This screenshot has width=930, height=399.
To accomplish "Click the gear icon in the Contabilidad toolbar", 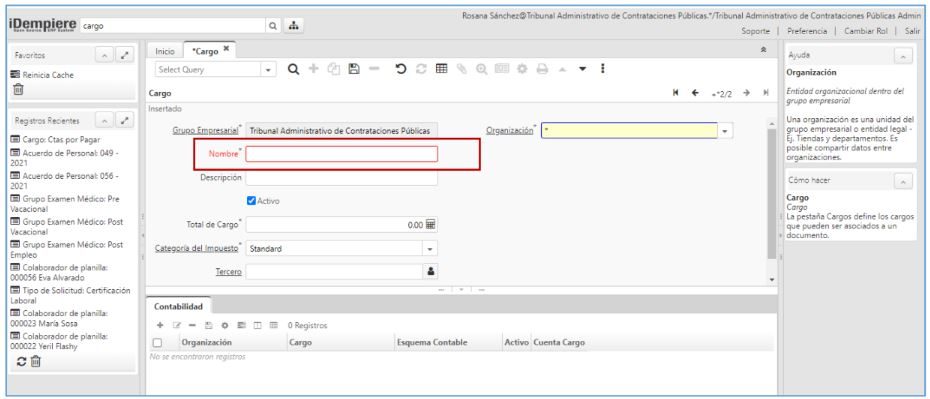I will 225,325.
